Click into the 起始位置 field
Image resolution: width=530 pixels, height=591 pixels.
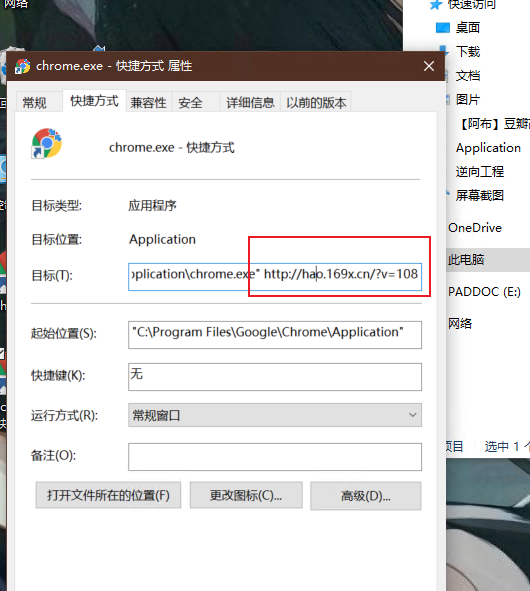[275, 335]
